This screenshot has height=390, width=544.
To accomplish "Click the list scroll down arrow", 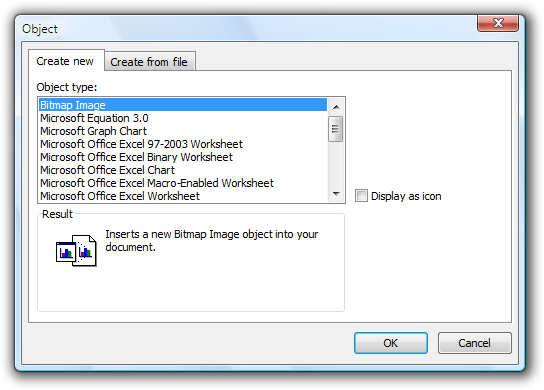I will (336, 194).
